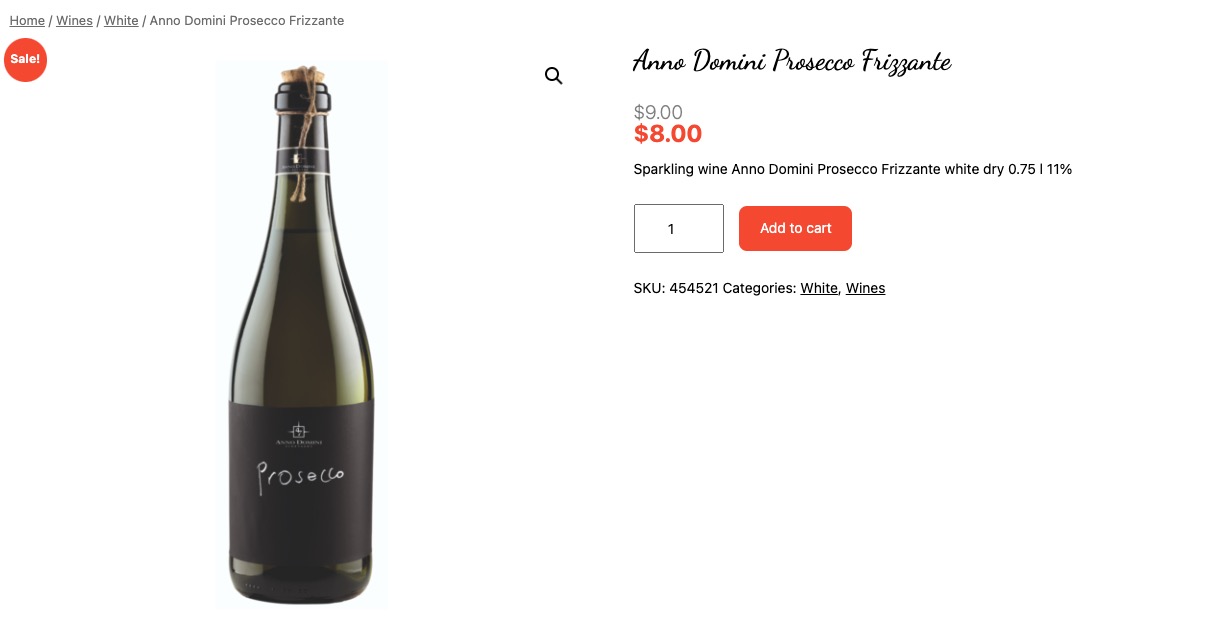The image size is (1226, 625).
Task: Click inside the quantity input box
Action: pyautogui.click(x=678, y=228)
